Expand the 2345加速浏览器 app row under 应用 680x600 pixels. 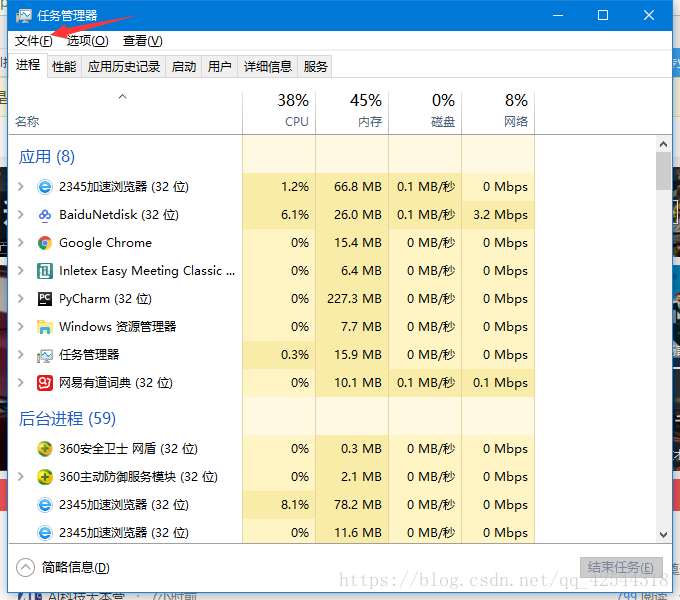click(20, 187)
